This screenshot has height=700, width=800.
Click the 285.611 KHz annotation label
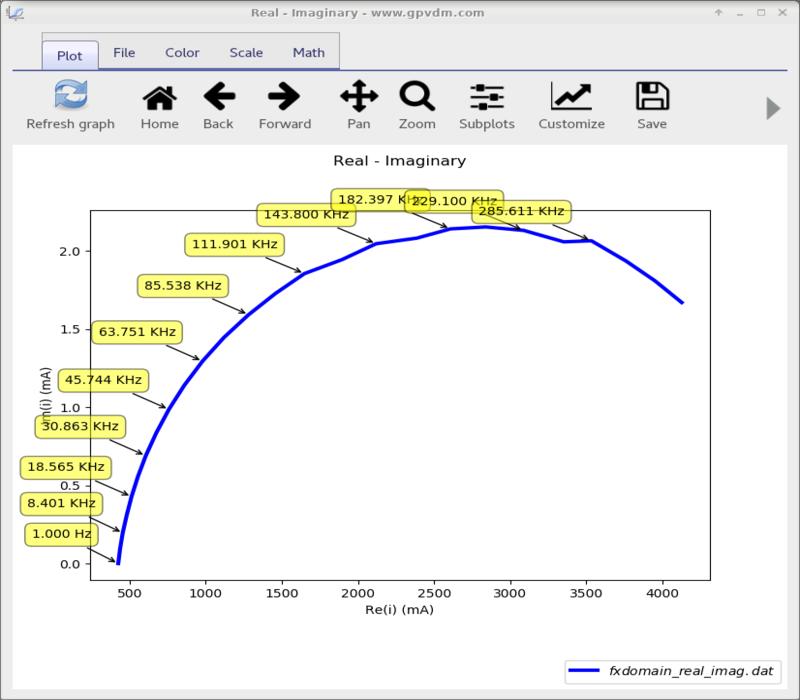521,211
